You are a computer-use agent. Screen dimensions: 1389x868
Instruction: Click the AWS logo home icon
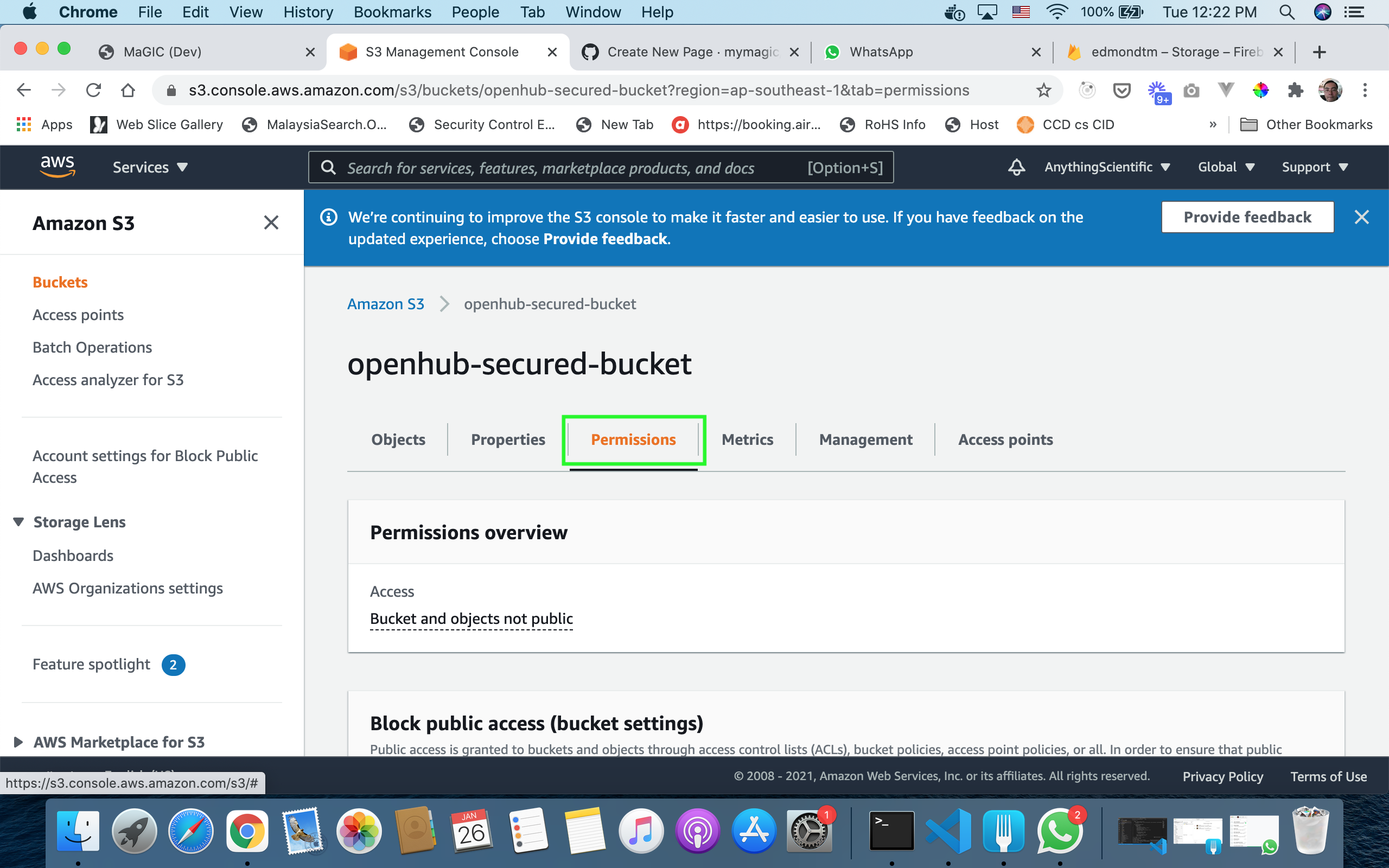click(58, 167)
